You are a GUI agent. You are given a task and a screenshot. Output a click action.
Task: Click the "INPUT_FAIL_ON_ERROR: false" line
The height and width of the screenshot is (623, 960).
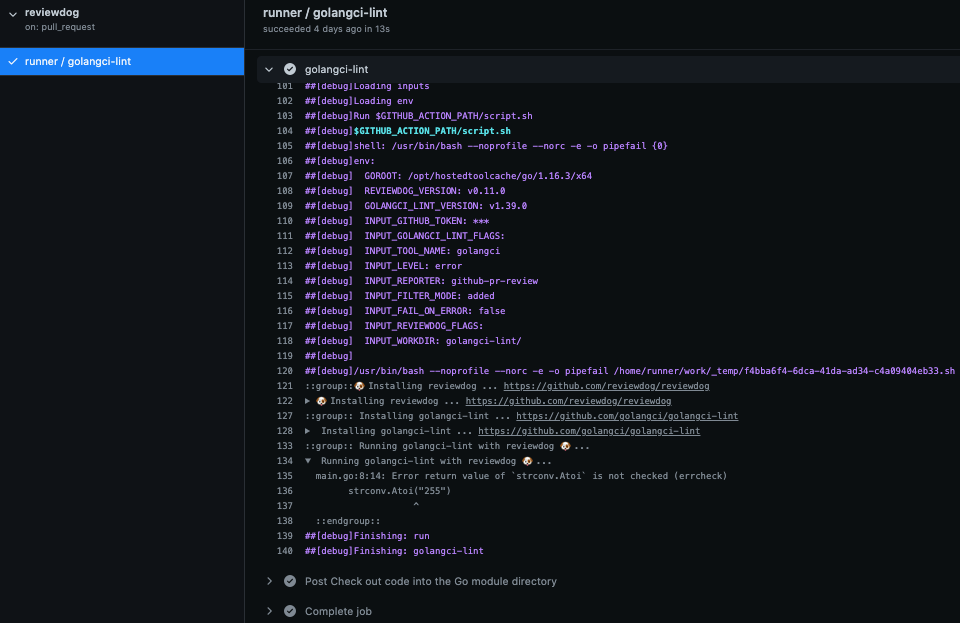pos(435,311)
